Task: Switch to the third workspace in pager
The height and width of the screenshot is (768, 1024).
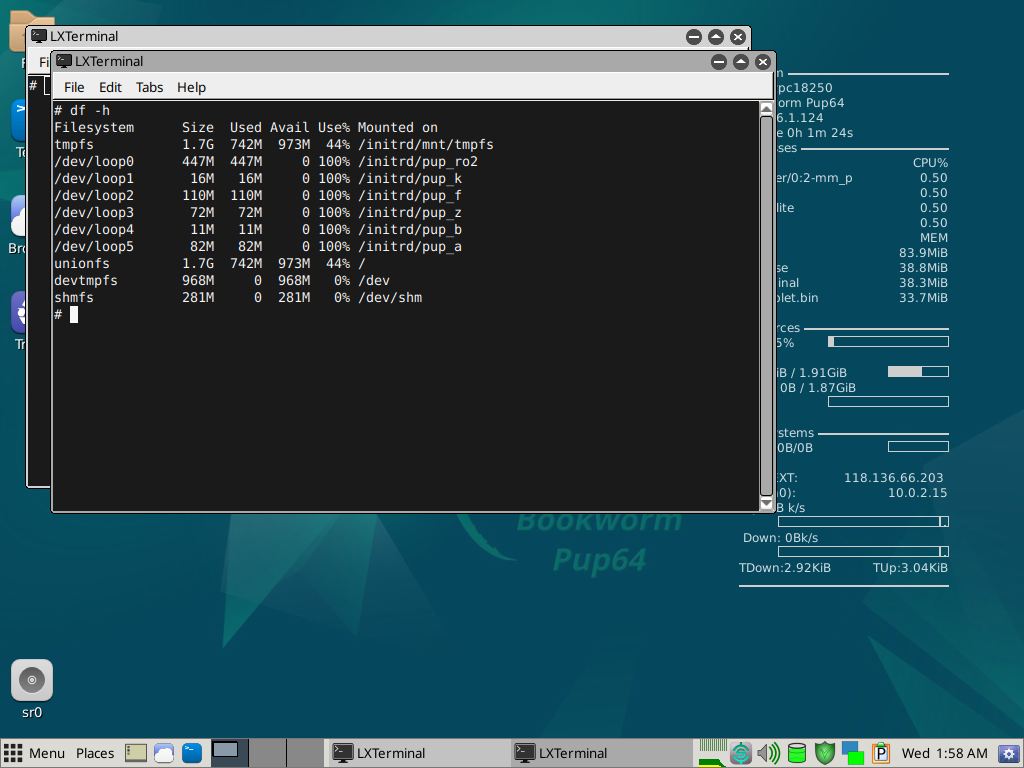Action: [x=305, y=753]
